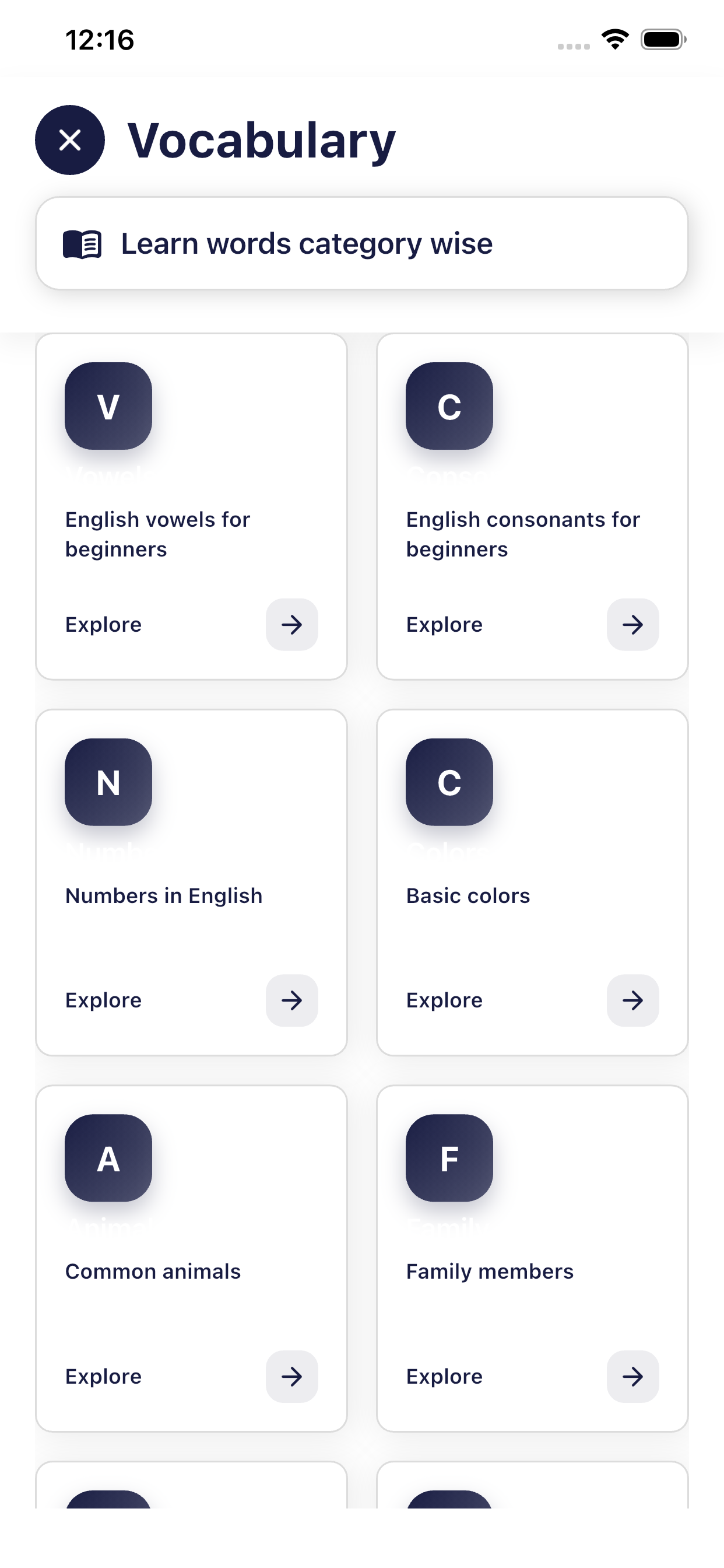724x1568 pixels.
Task: Tap the C icon on colors card
Action: click(x=449, y=782)
